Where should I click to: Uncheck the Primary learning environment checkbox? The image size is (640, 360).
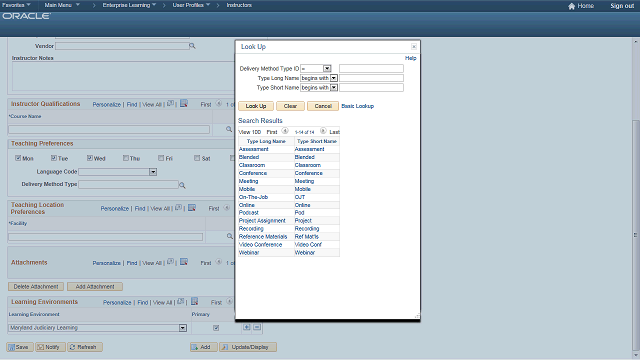[216, 328]
